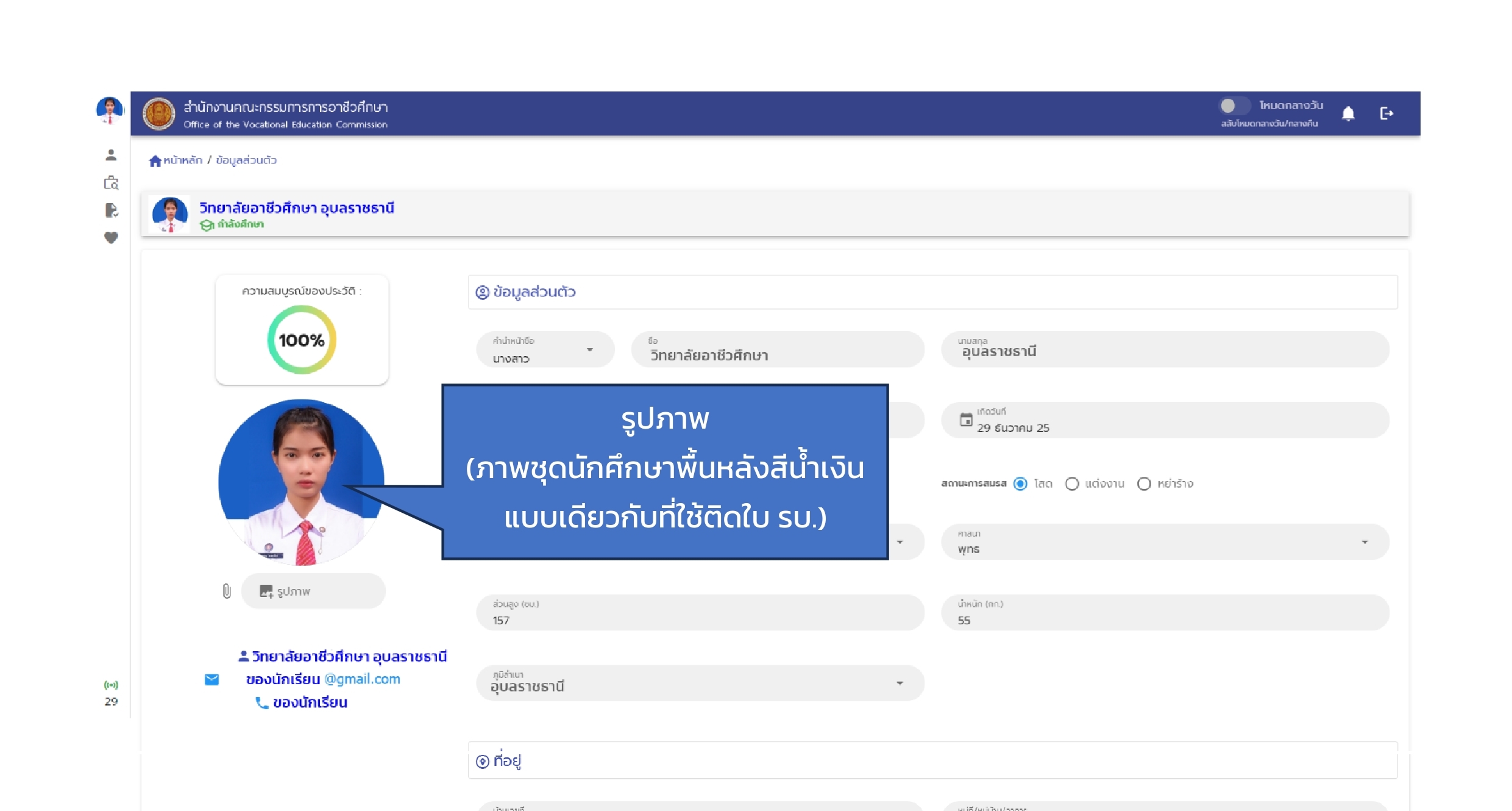Click the logout icon in header
The width and height of the screenshot is (1512, 811).
click(1386, 113)
